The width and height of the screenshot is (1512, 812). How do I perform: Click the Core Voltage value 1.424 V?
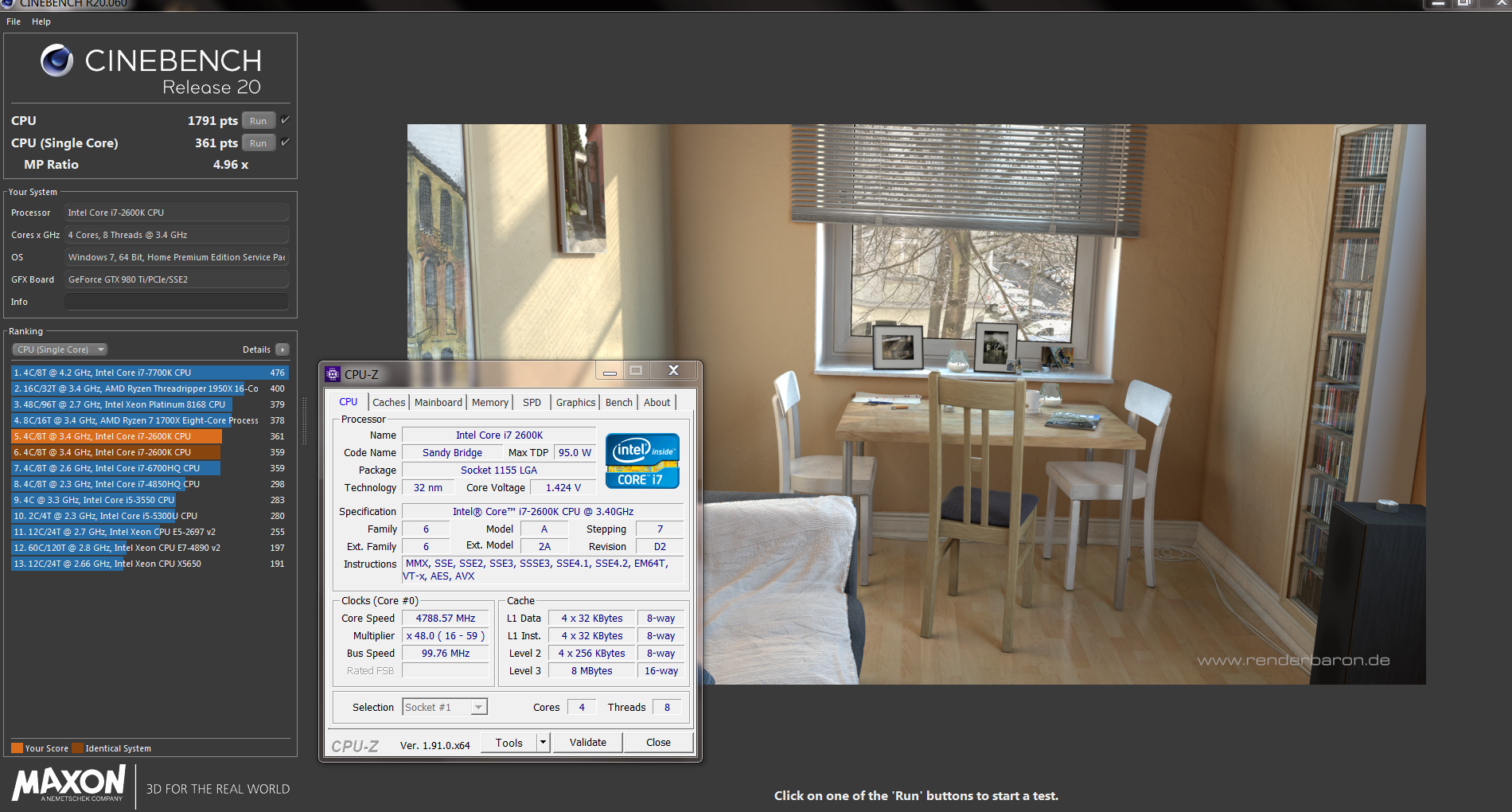(x=563, y=487)
